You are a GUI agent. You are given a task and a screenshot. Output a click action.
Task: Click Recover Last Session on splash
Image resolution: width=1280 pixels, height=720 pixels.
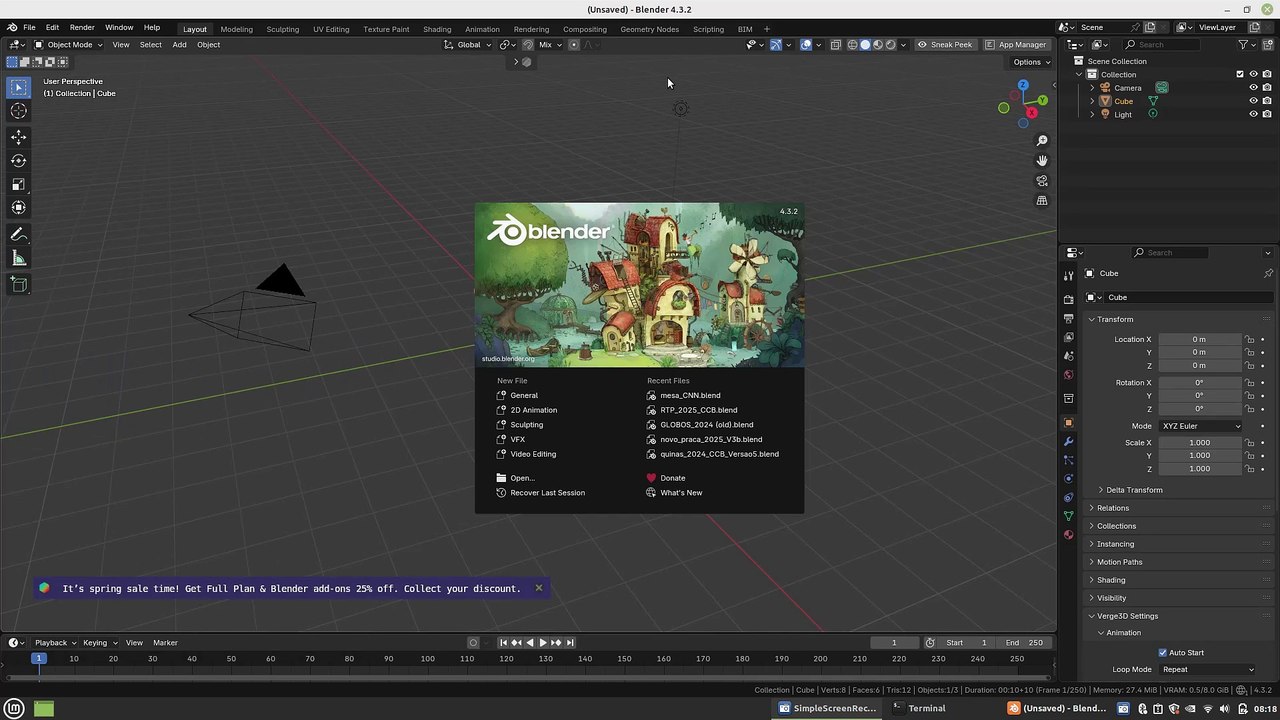click(541, 493)
